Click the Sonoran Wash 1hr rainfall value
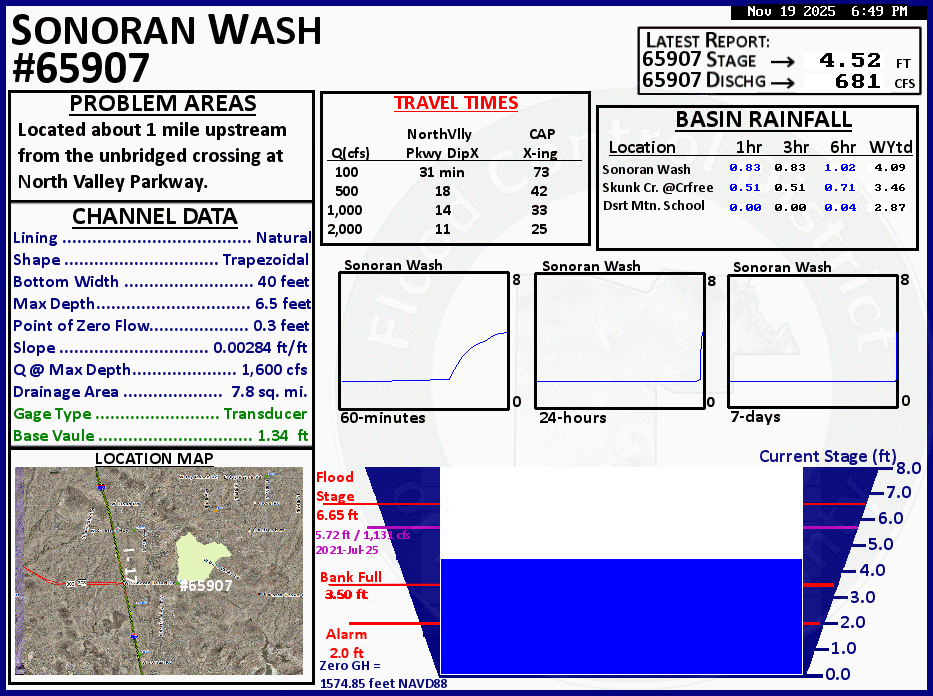 745,168
